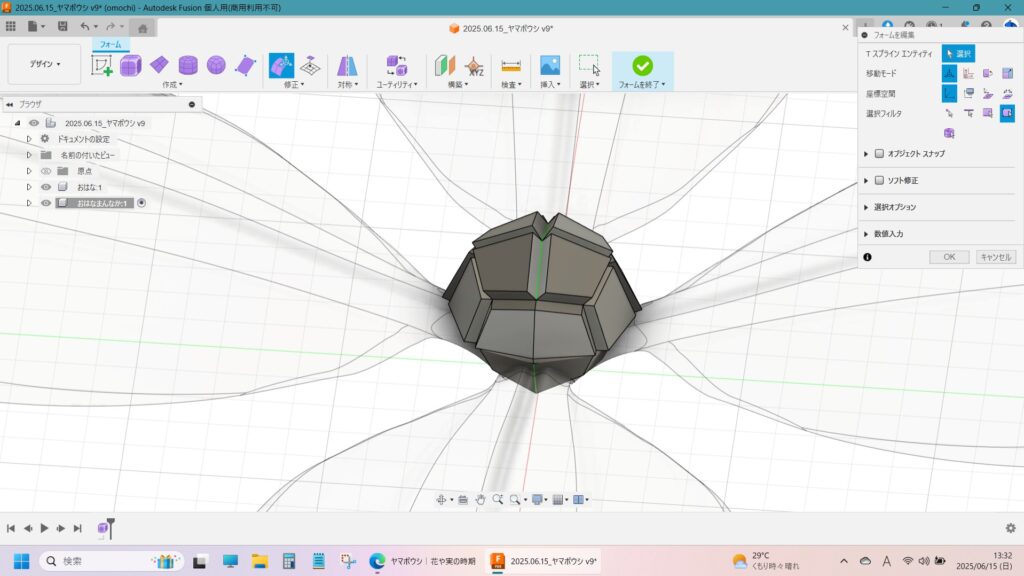1024x576 pixels.
Task: Click the Edit Form tool icon
Action: 281,66
